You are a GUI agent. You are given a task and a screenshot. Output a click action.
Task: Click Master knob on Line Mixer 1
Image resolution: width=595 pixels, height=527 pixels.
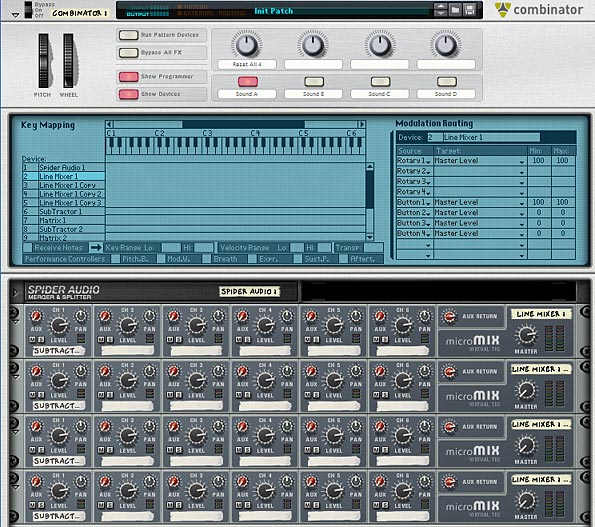tap(526, 335)
